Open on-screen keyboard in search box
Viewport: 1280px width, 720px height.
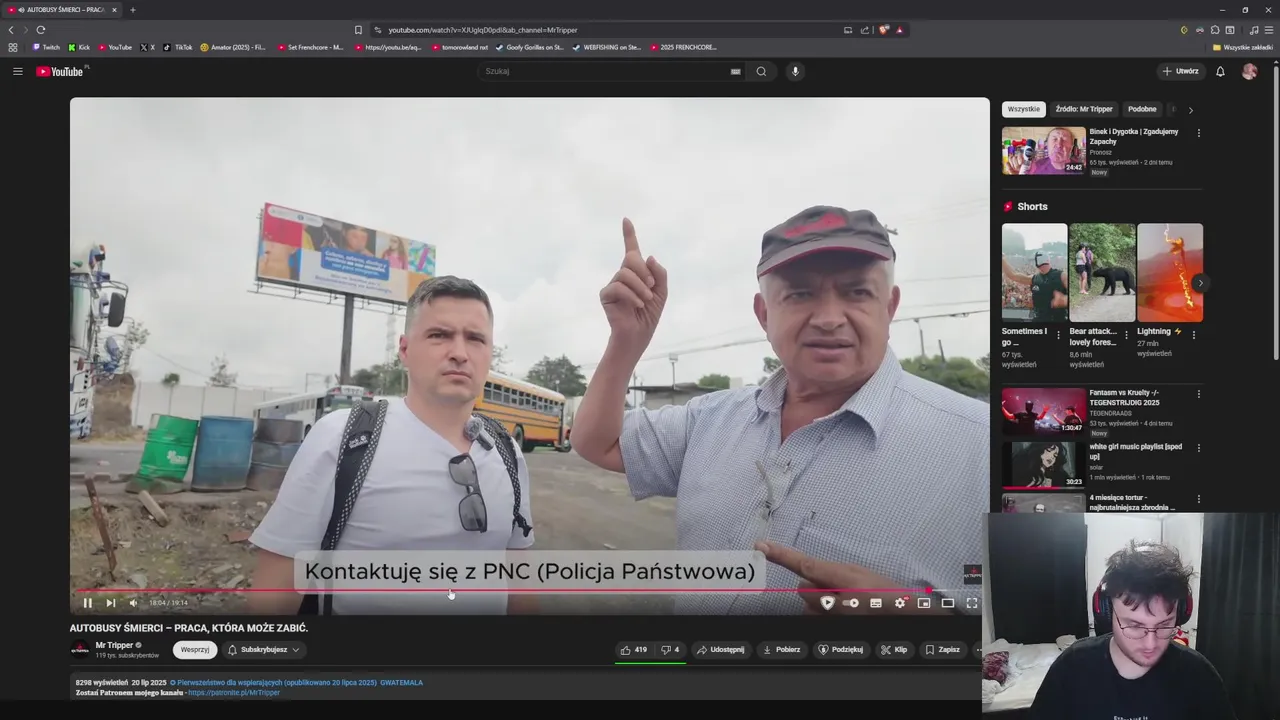tap(736, 71)
